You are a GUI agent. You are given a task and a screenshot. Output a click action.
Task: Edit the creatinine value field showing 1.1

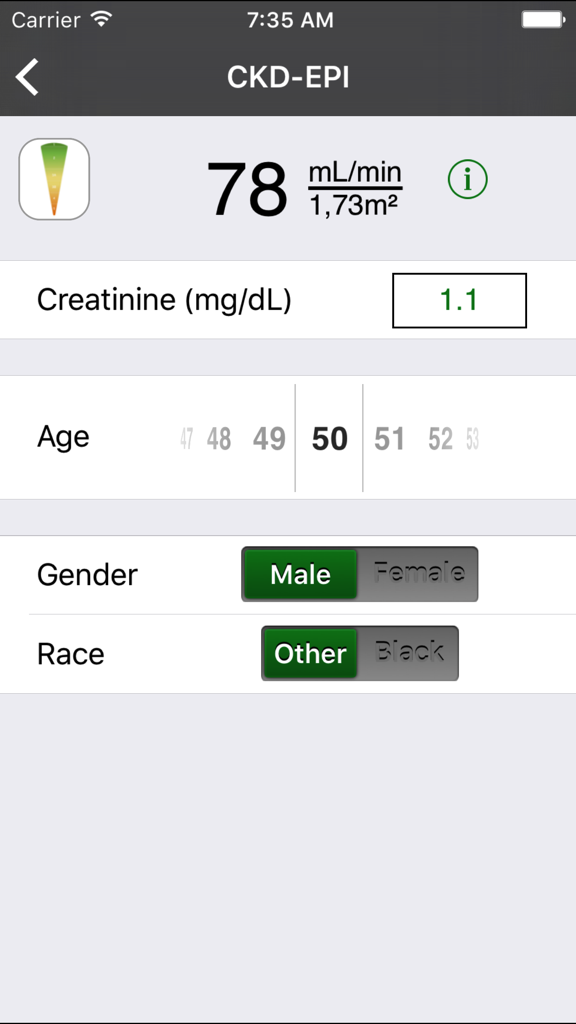pyautogui.click(x=459, y=300)
